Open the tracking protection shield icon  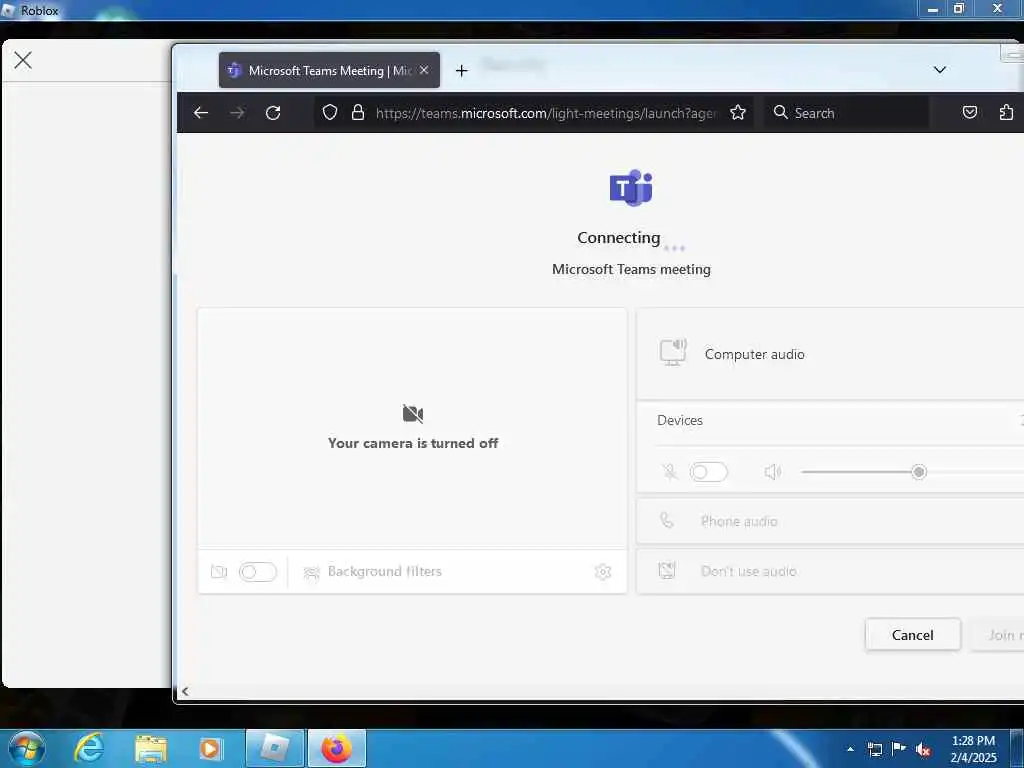pyautogui.click(x=330, y=112)
